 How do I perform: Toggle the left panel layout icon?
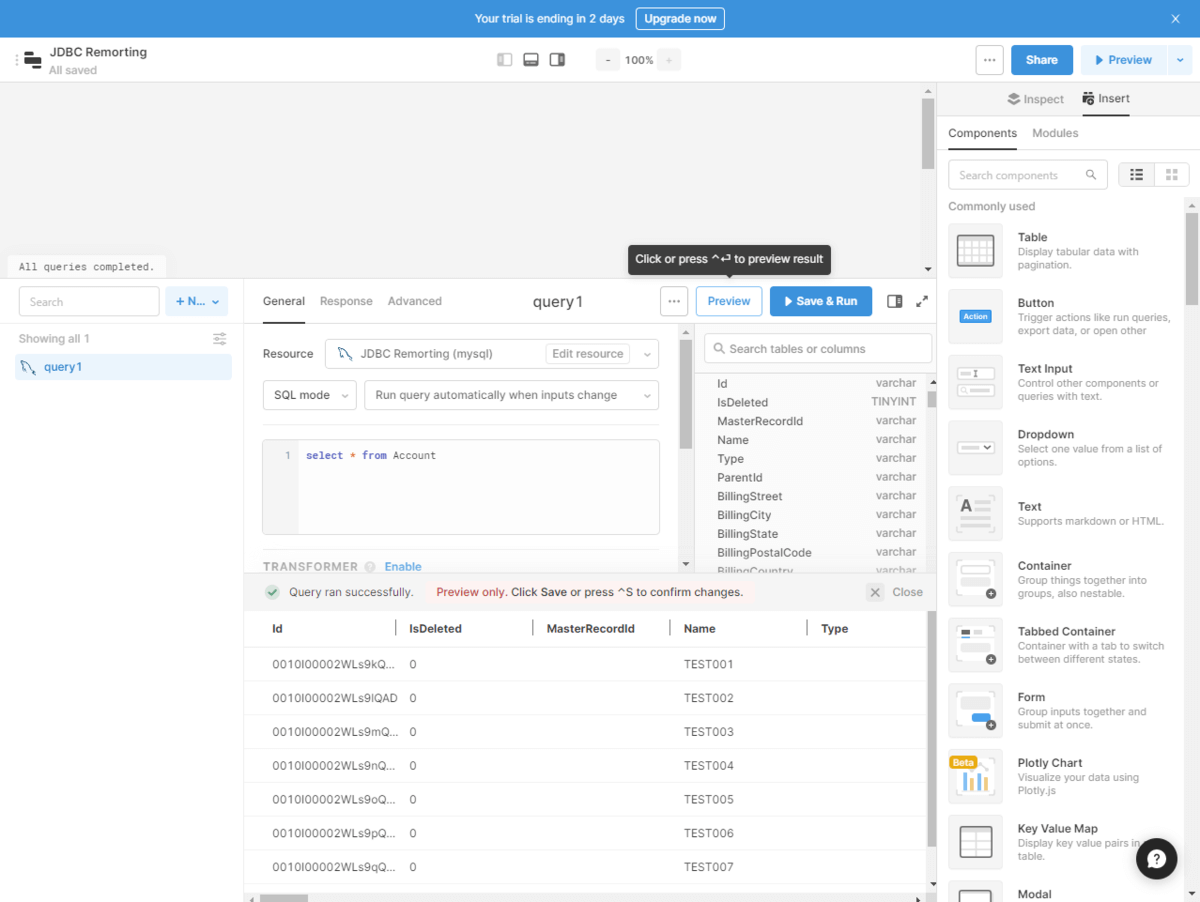click(505, 60)
